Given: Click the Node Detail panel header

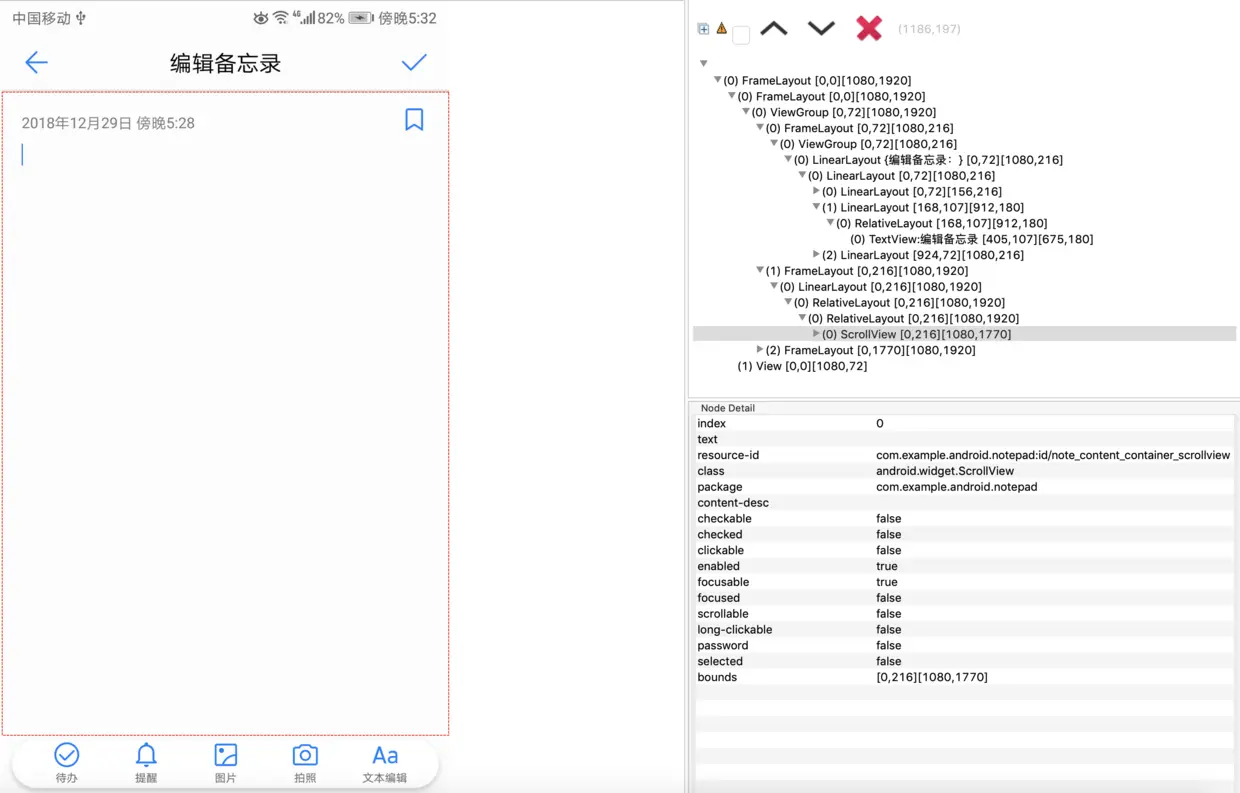Looking at the screenshot, I should pos(728,408).
